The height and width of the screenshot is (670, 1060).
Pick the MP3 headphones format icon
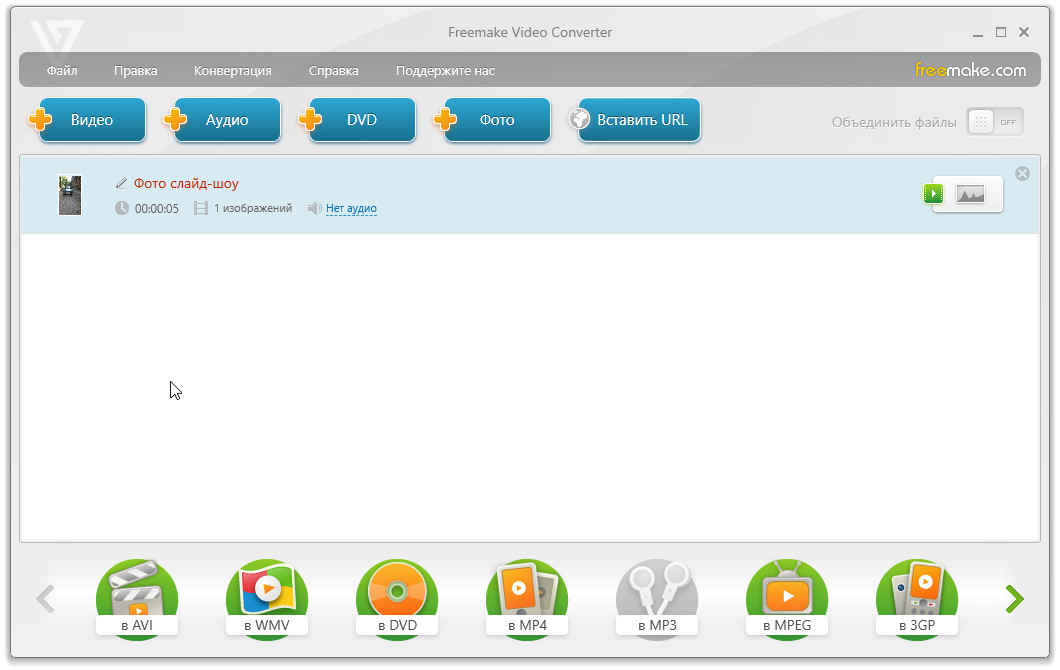656,596
